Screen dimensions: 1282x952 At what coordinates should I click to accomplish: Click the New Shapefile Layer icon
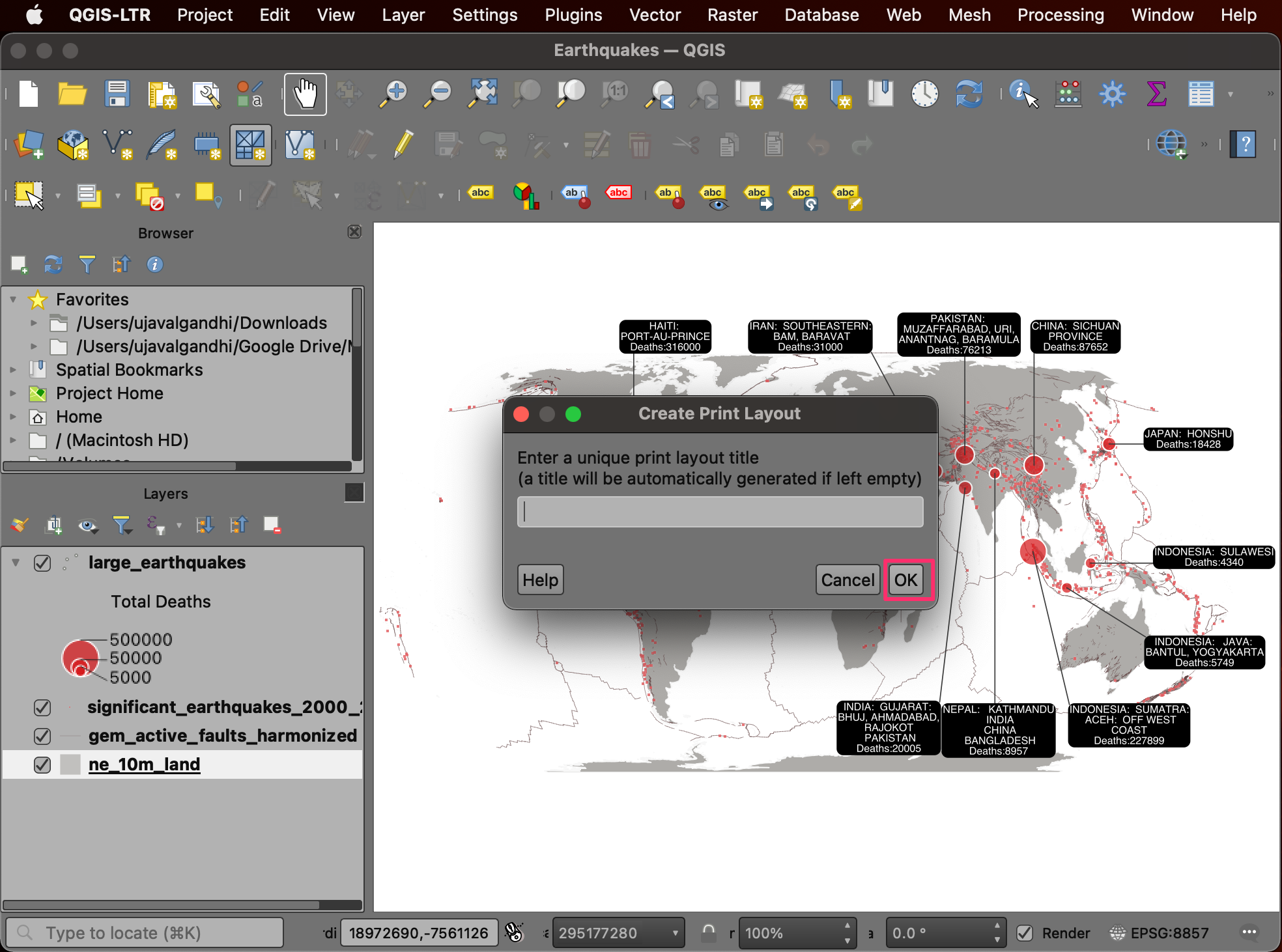click(x=118, y=145)
